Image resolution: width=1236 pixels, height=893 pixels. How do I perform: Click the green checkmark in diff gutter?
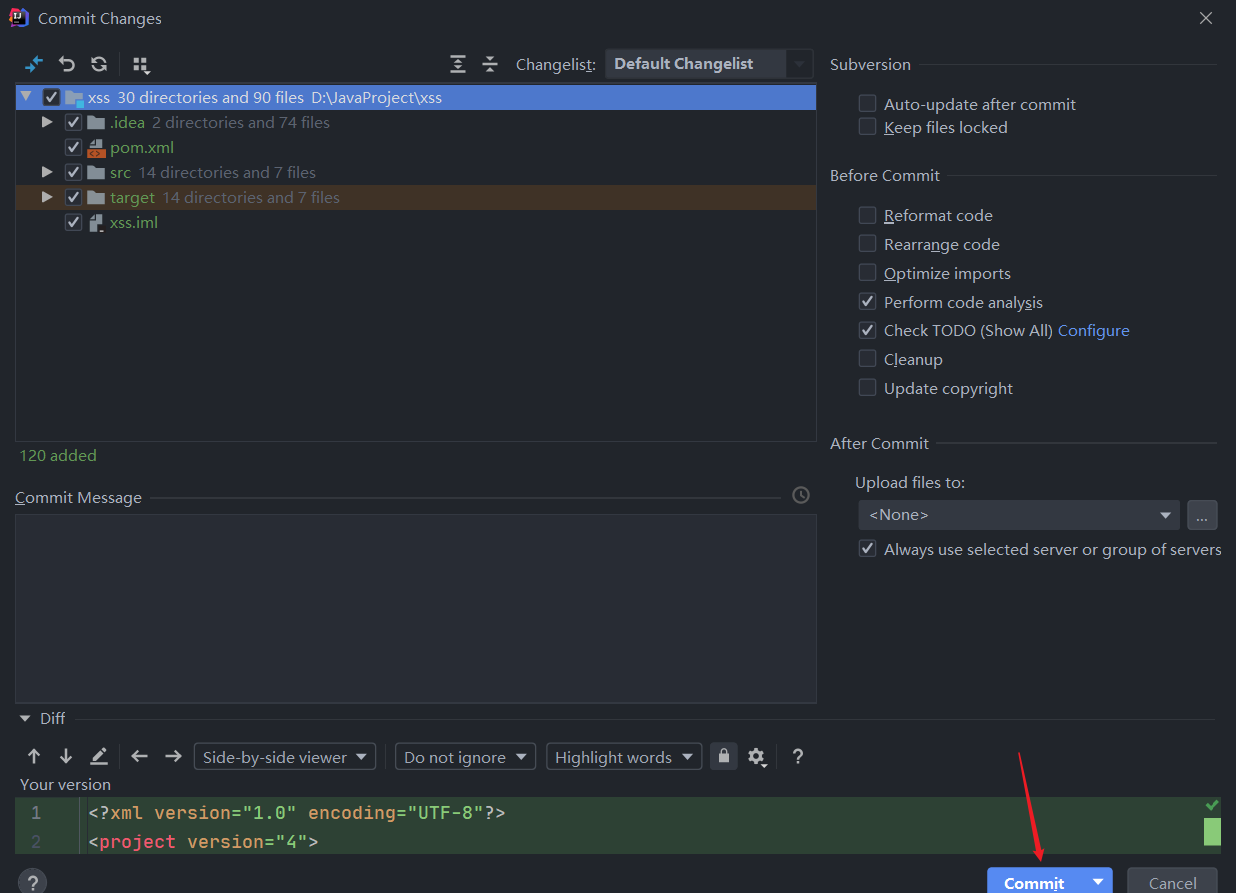pyautogui.click(x=1212, y=805)
